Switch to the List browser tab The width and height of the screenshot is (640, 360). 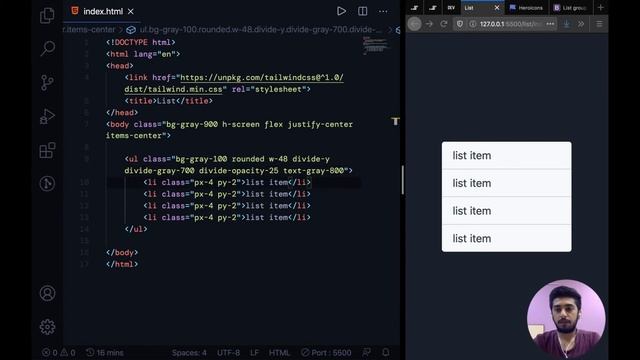pyautogui.click(x=482, y=8)
